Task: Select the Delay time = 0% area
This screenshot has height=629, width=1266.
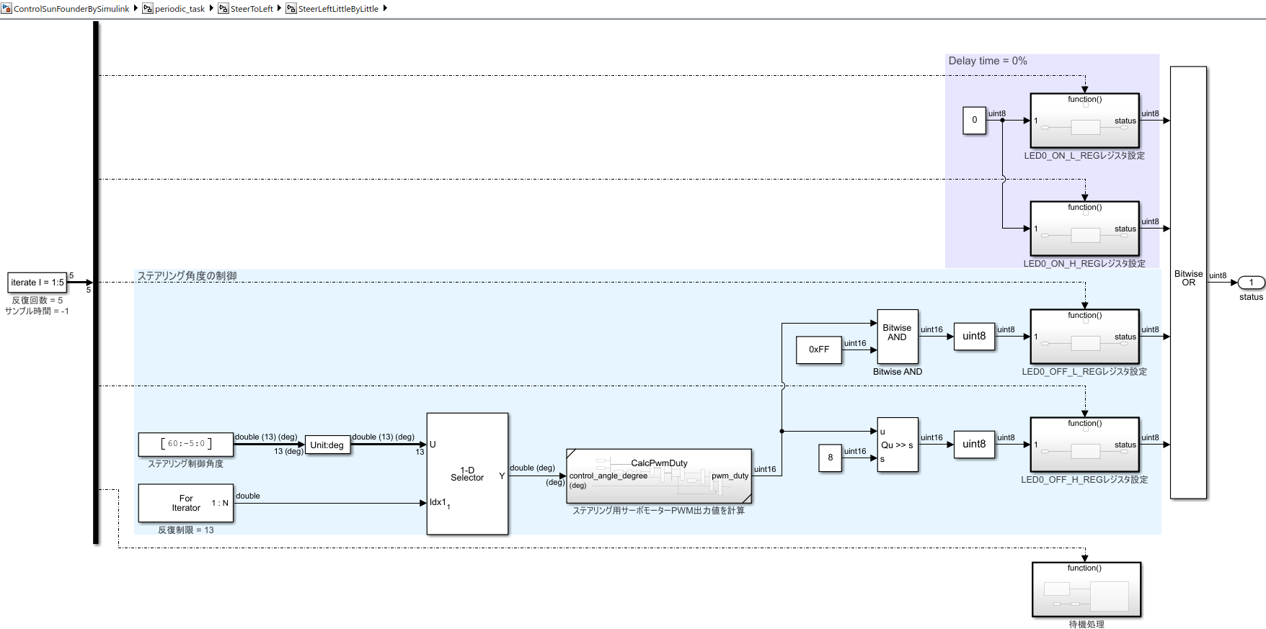Action: tap(1052, 160)
